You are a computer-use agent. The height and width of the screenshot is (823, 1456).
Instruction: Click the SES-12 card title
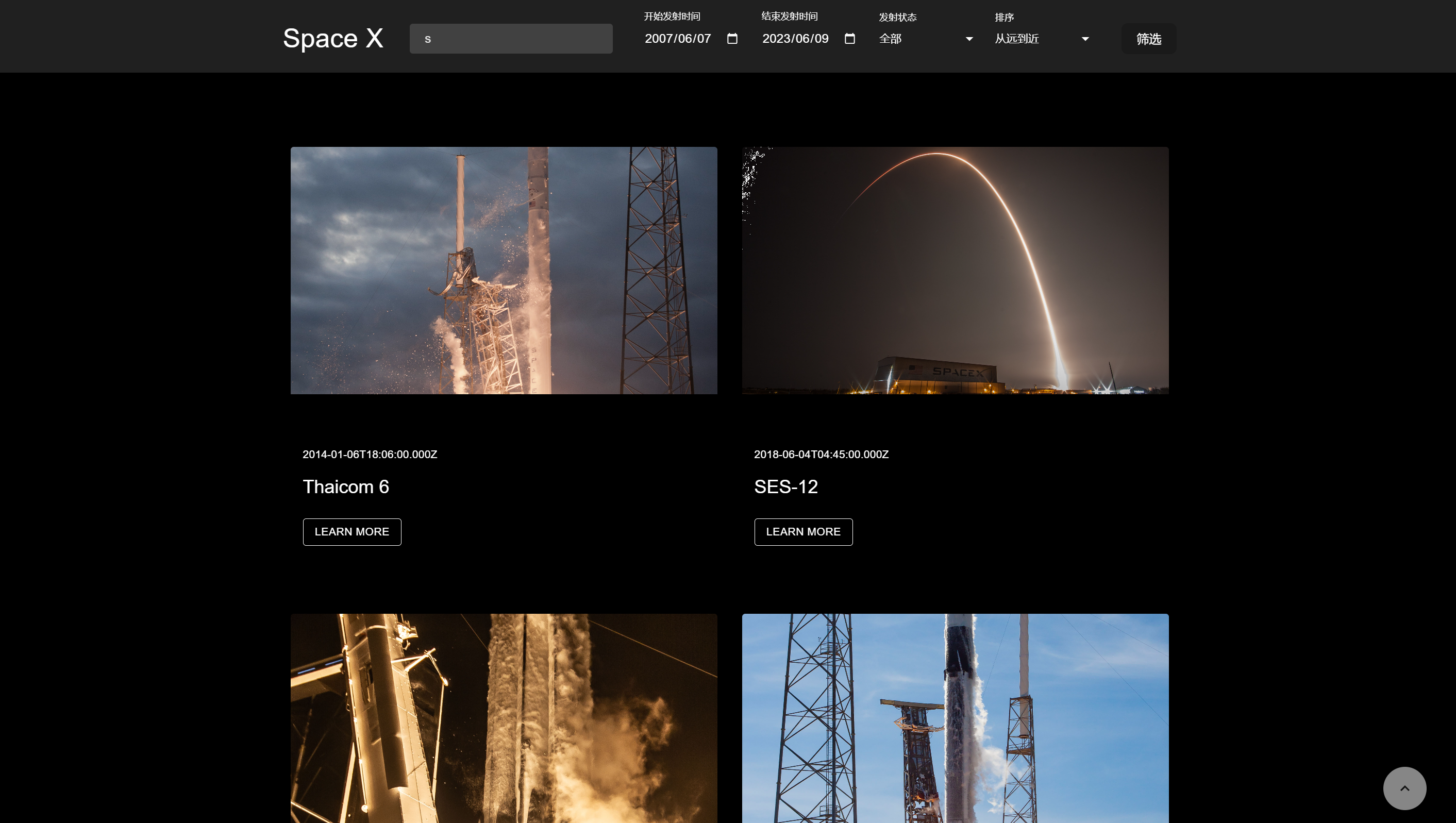[x=785, y=486]
